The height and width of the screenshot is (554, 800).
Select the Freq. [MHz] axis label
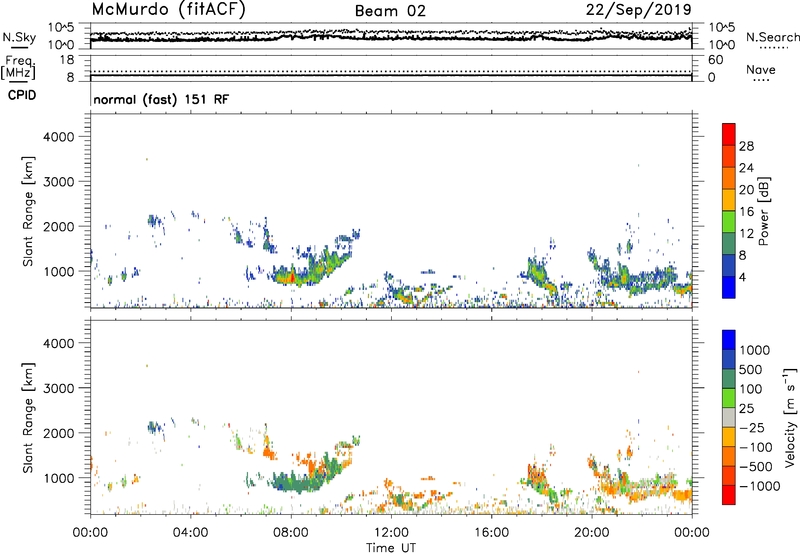coord(18,68)
